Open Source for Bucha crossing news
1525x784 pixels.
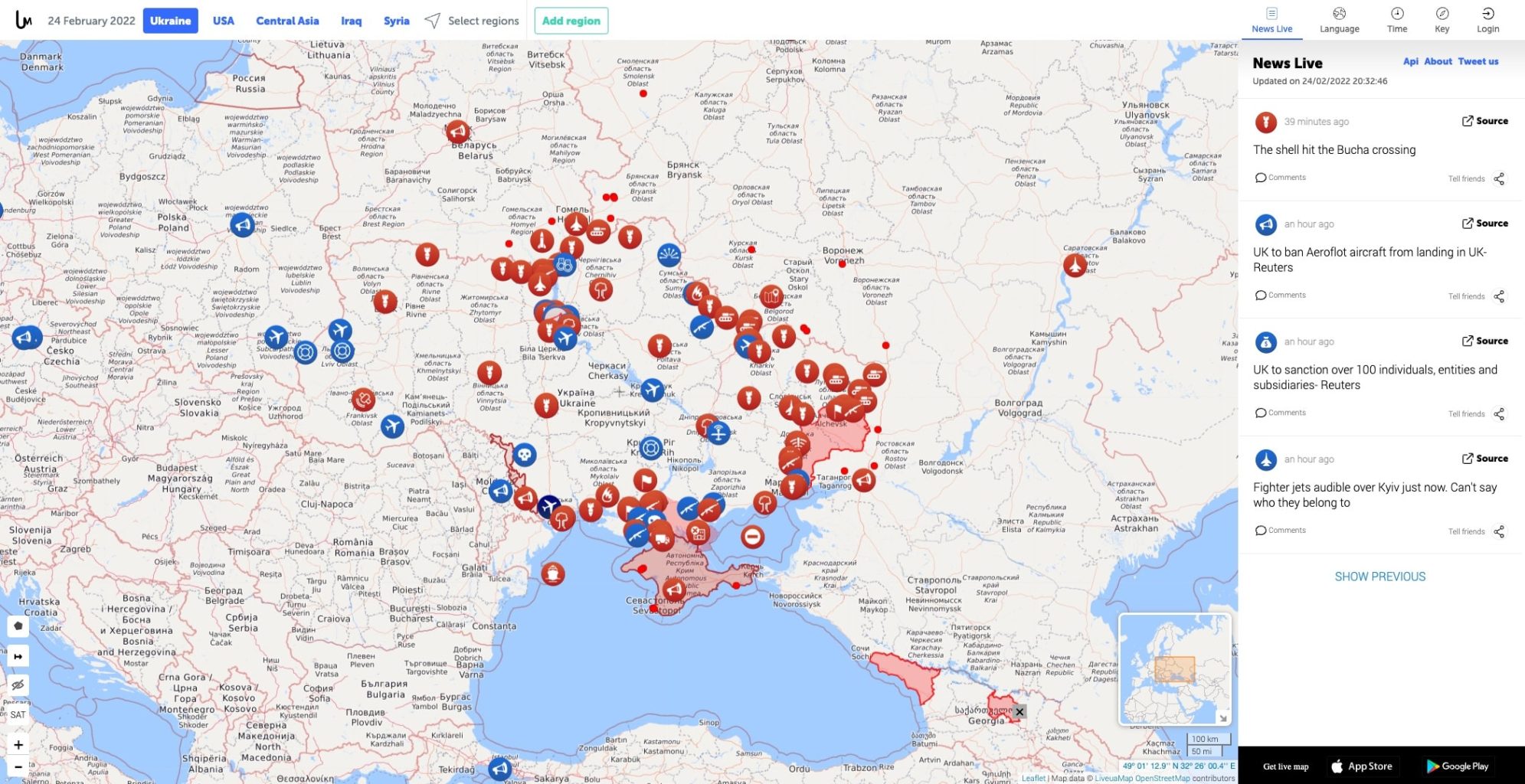pyautogui.click(x=1484, y=121)
